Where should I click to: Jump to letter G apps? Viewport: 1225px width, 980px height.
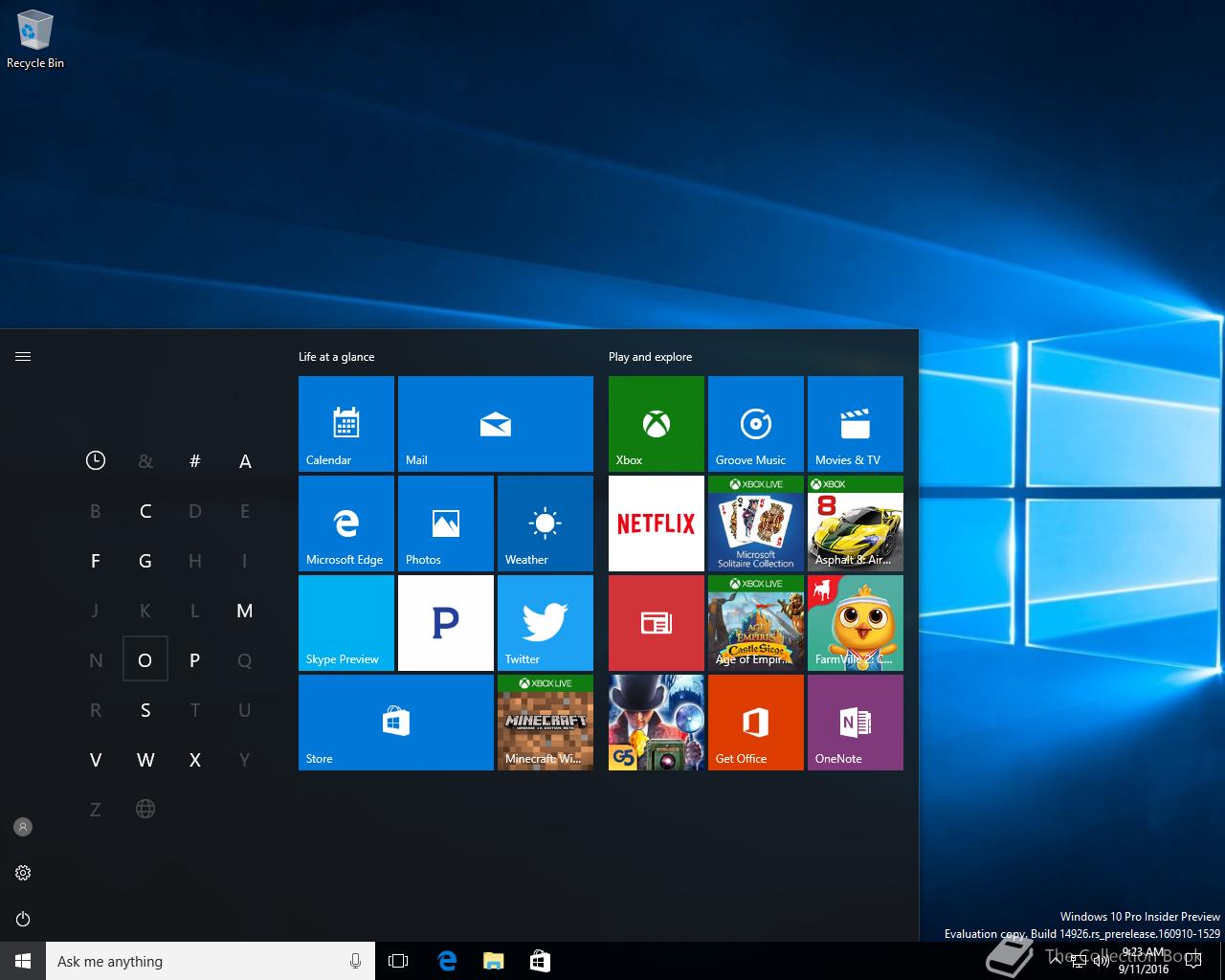tap(145, 561)
